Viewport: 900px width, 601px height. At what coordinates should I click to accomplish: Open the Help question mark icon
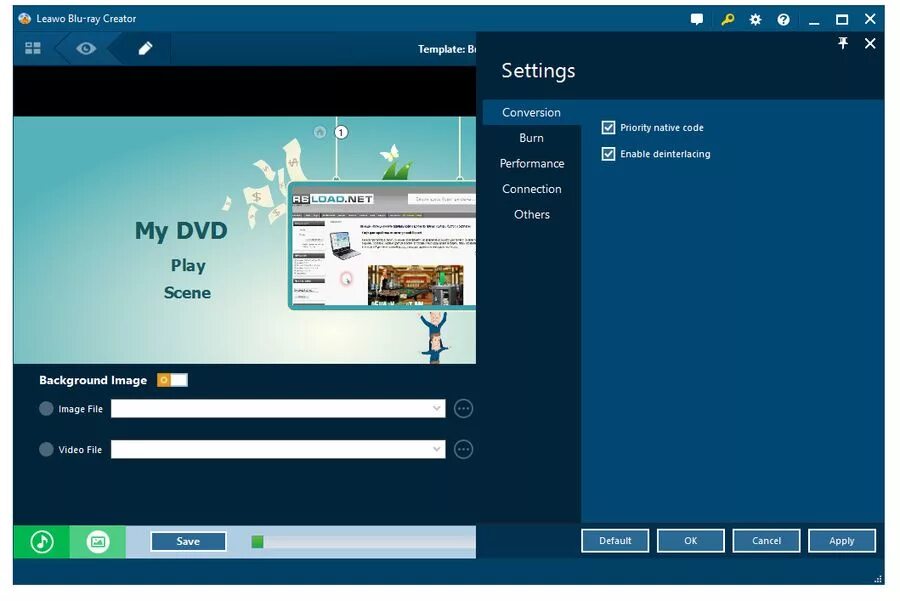(783, 18)
